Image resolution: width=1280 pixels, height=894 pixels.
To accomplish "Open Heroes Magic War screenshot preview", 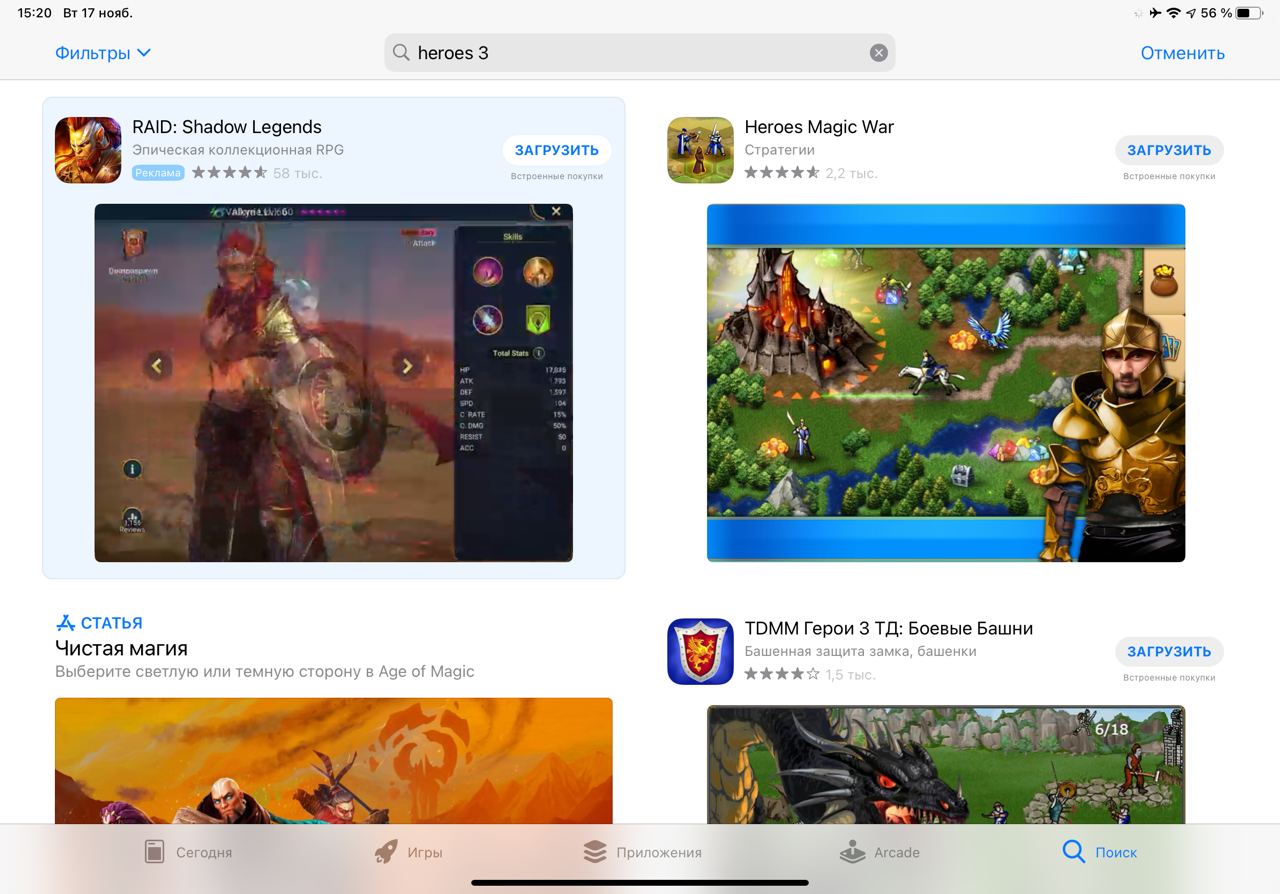I will (946, 383).
